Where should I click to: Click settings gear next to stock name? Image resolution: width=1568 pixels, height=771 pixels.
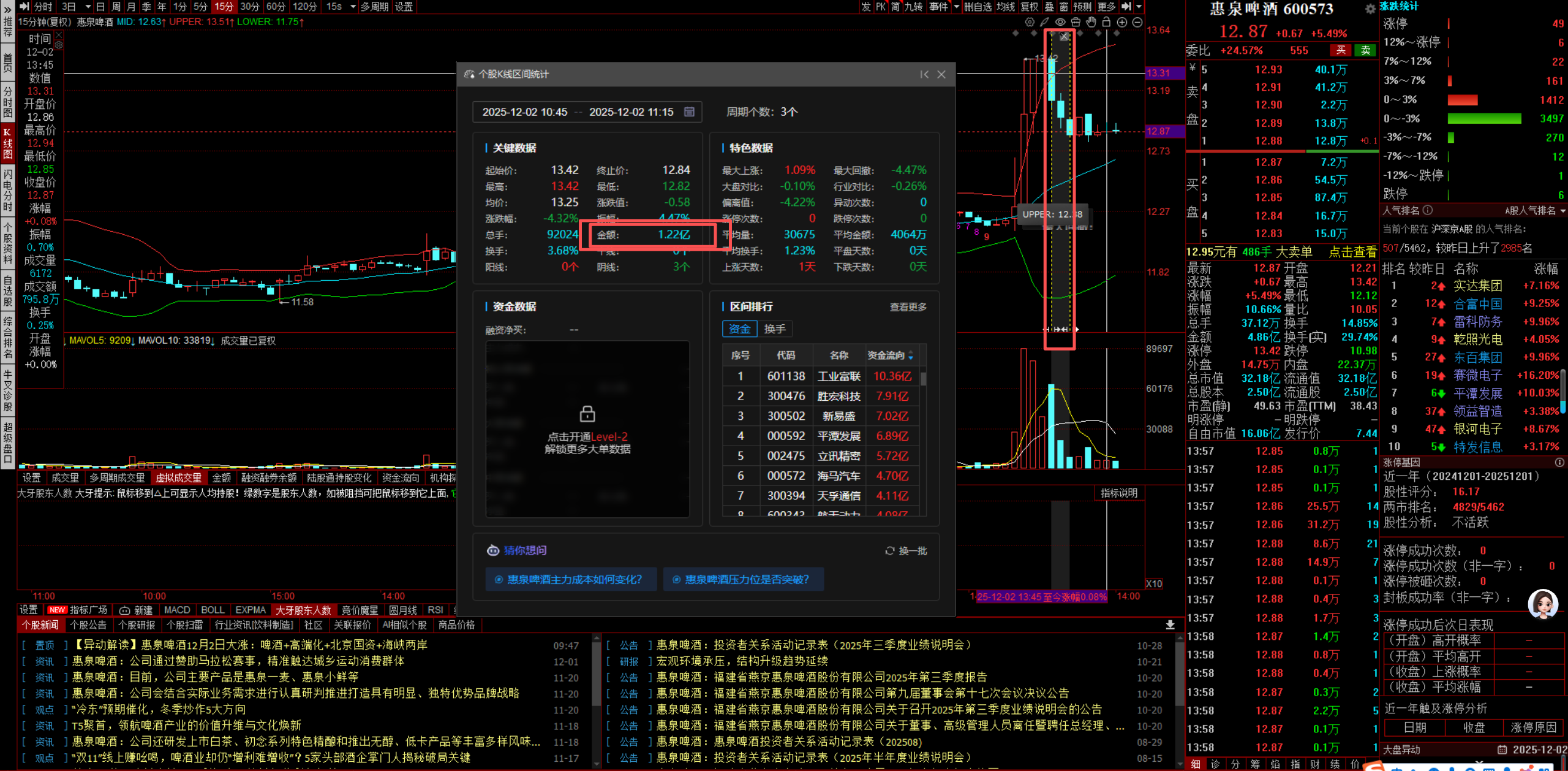pos(1370,9)
